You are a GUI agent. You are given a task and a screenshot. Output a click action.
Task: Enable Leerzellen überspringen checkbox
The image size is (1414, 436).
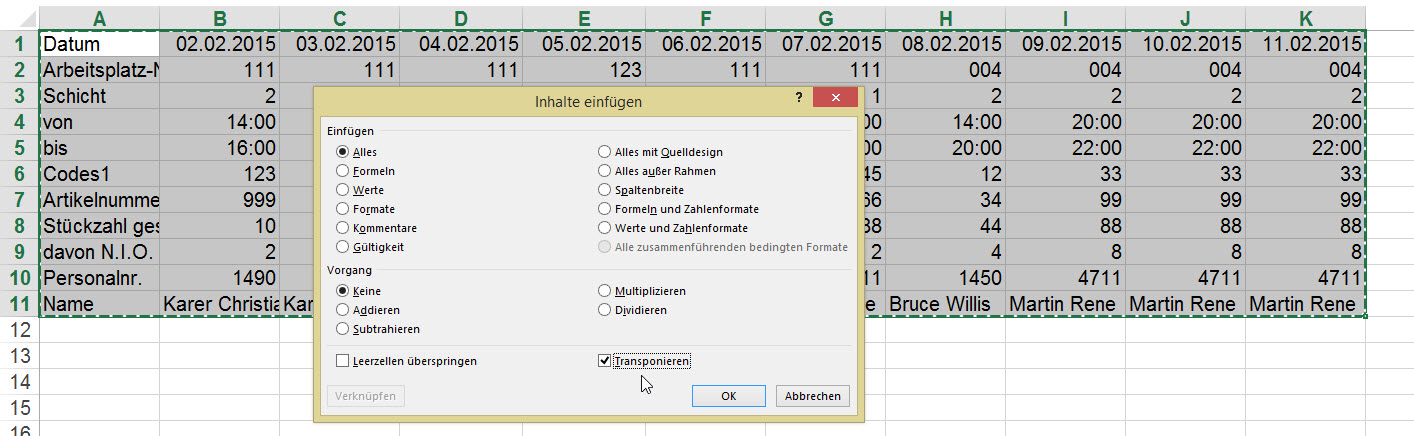(343, 361)
